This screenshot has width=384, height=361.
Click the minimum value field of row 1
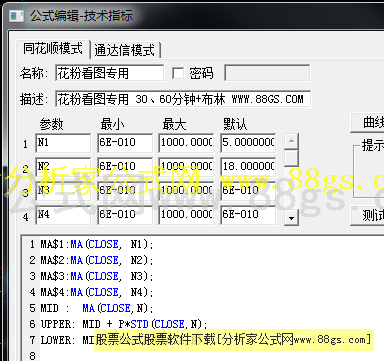coord(125,143)
